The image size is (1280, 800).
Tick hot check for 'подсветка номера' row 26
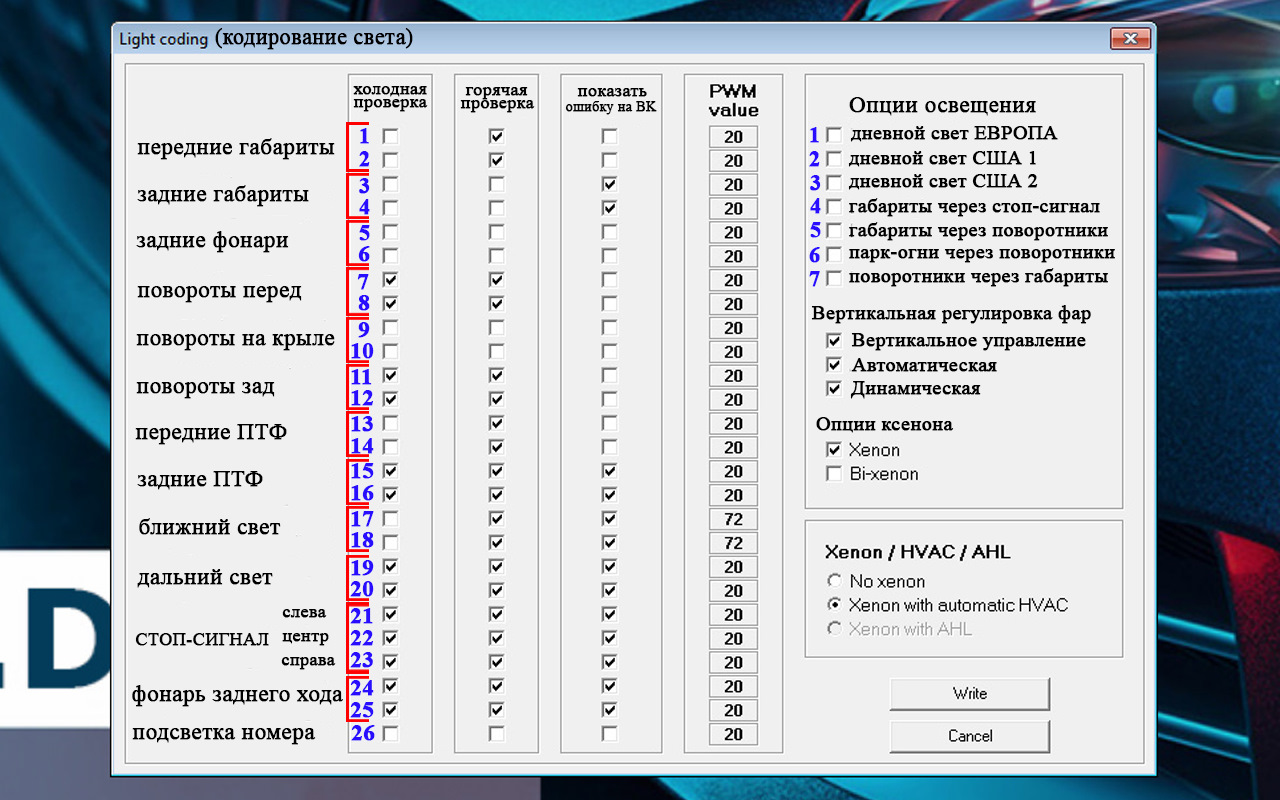[x=496, y=735]
